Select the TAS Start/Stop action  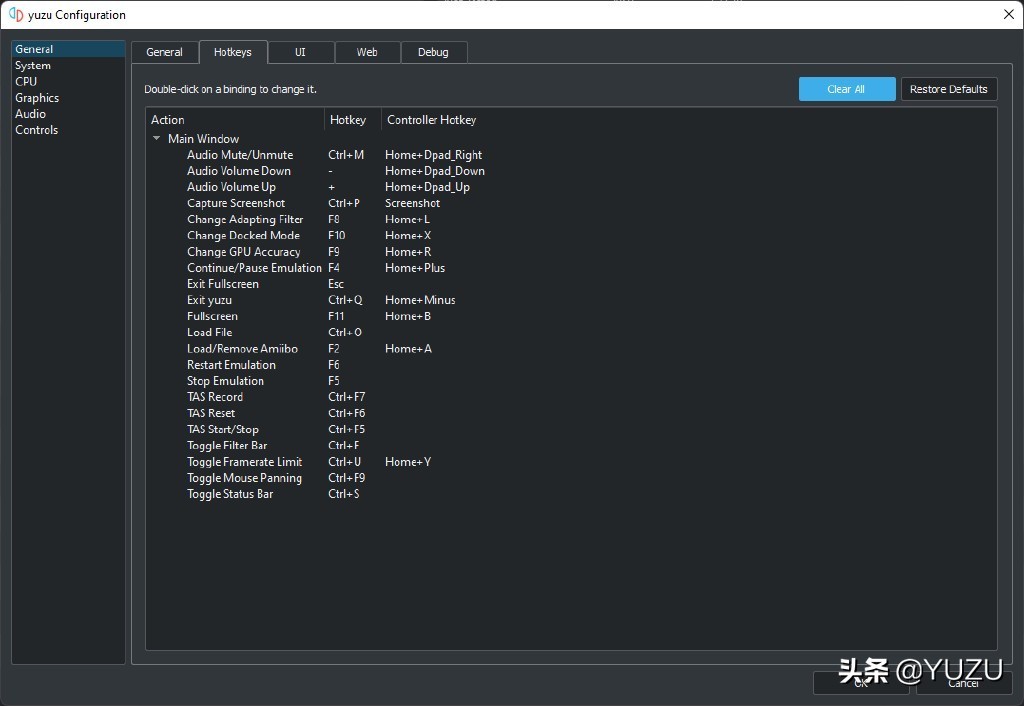click(x=223, y=430)
